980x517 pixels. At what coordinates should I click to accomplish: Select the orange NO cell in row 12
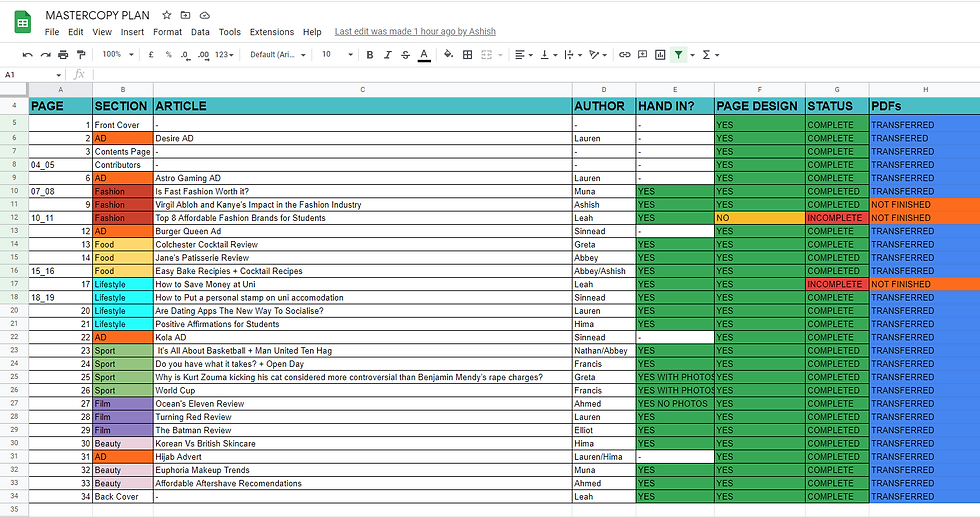tap(760, 218)
